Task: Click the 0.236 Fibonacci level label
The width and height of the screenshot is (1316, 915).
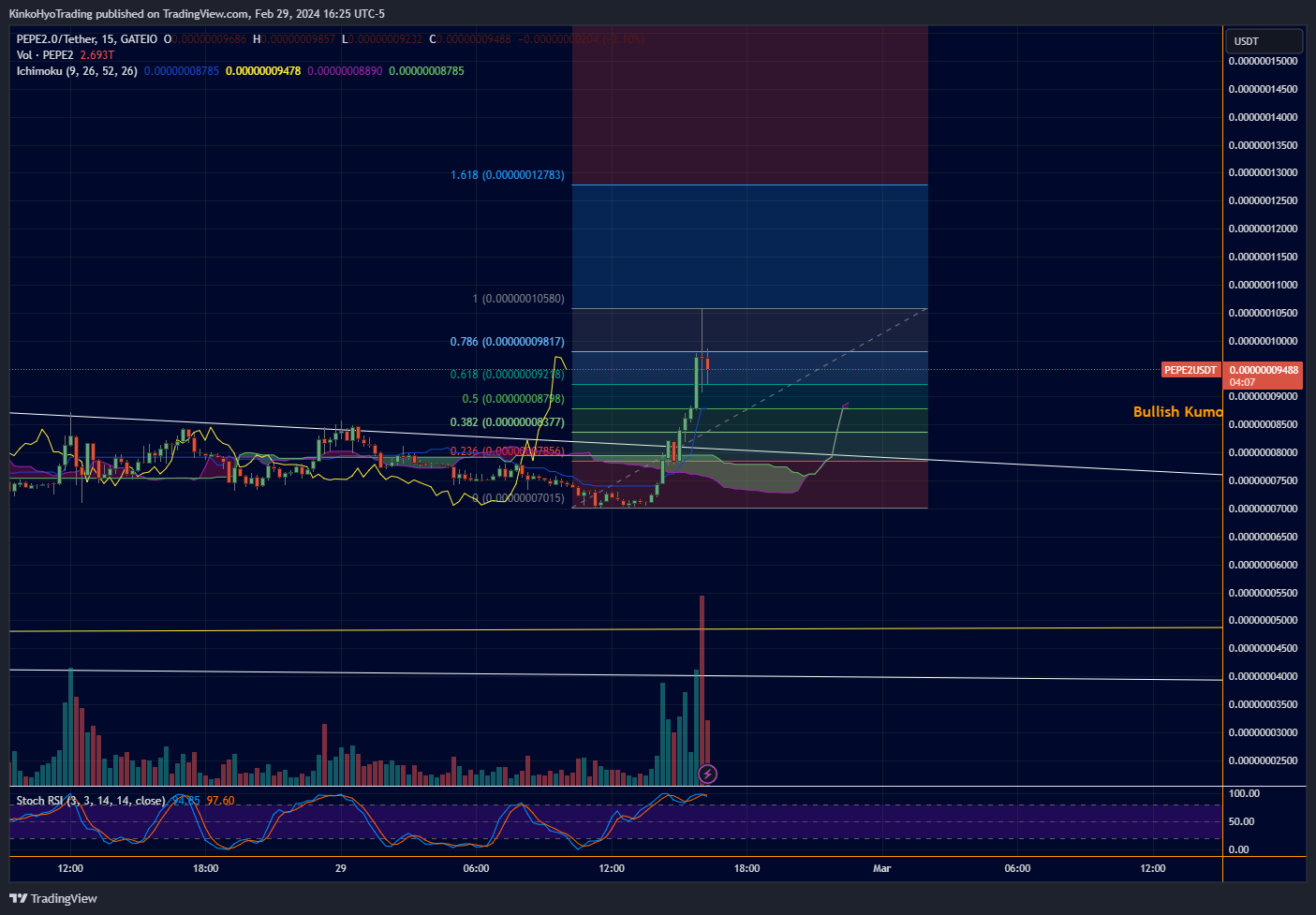Action: [508, 451]
